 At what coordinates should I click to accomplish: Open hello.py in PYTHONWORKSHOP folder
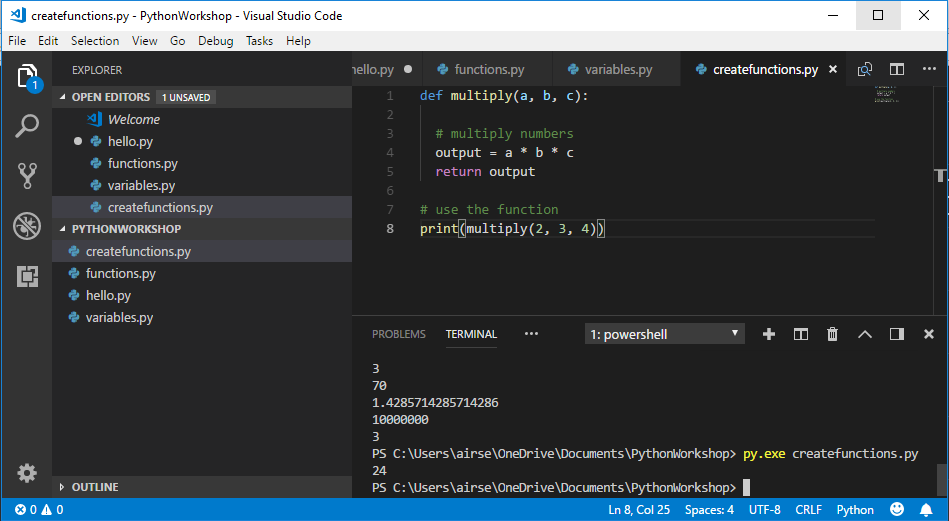pos(202,295)
